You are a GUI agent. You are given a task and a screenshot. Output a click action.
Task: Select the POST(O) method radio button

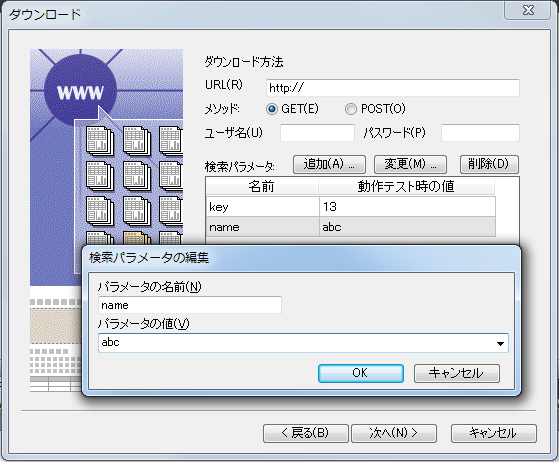[x=350, y=109]
